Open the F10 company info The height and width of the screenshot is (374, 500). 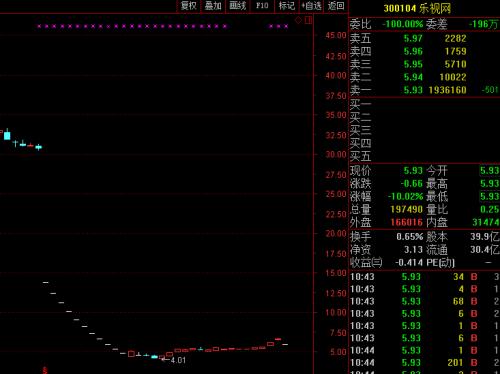pos(262,6)
